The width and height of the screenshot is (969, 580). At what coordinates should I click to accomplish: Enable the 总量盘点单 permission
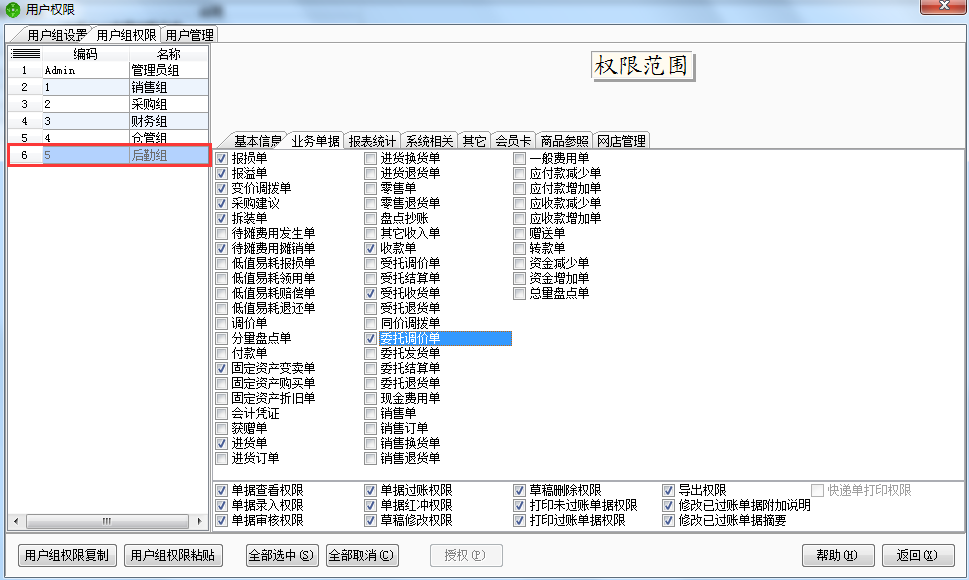pos(517,292)
